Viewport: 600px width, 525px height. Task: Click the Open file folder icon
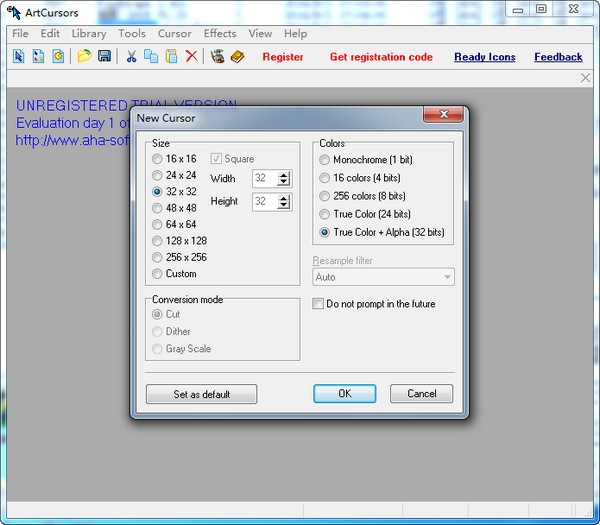click(85, 57)
